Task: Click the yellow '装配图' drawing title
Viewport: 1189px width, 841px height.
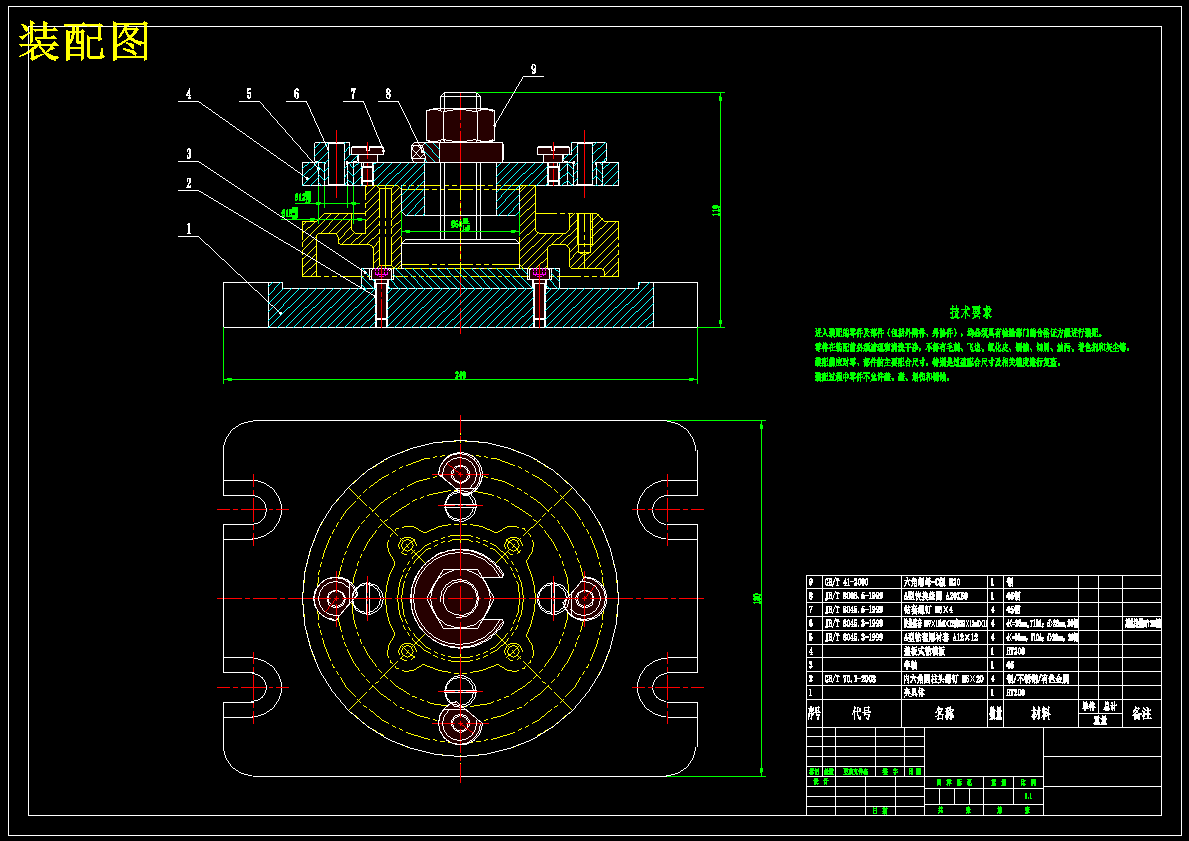Action: click(x=83, y=42)
